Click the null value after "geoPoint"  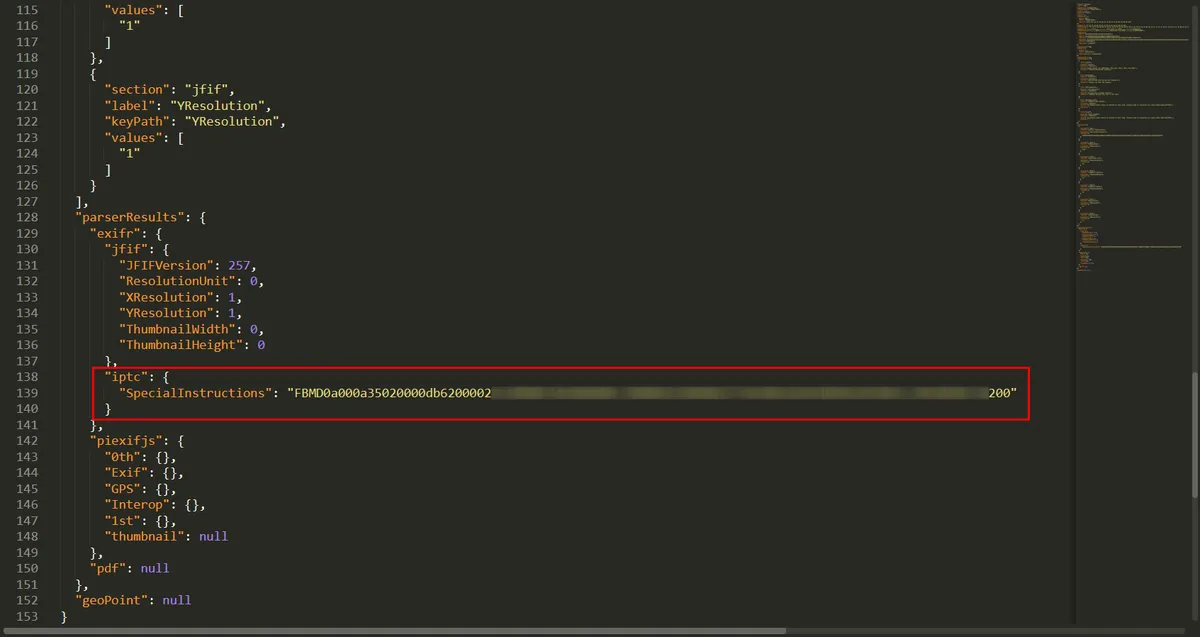pyautogui.click(x=177, y=601)
